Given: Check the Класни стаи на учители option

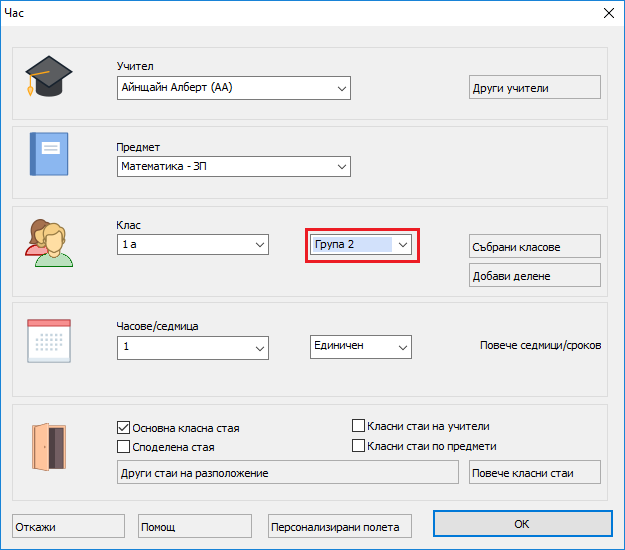Looking at the screenshot, I should [359, 426].
